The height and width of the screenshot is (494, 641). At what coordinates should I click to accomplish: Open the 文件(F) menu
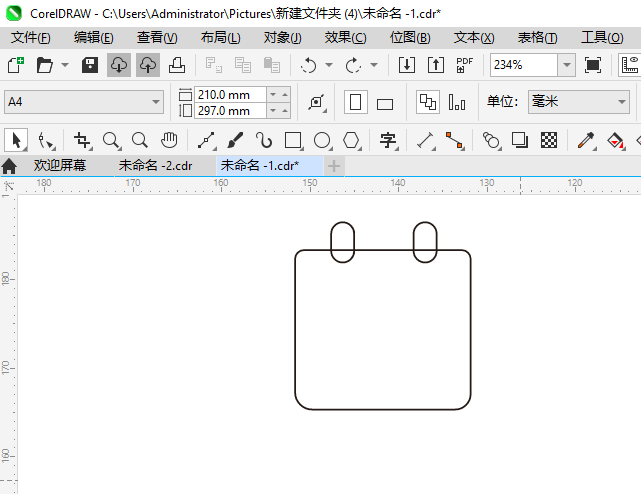point(31,38)
